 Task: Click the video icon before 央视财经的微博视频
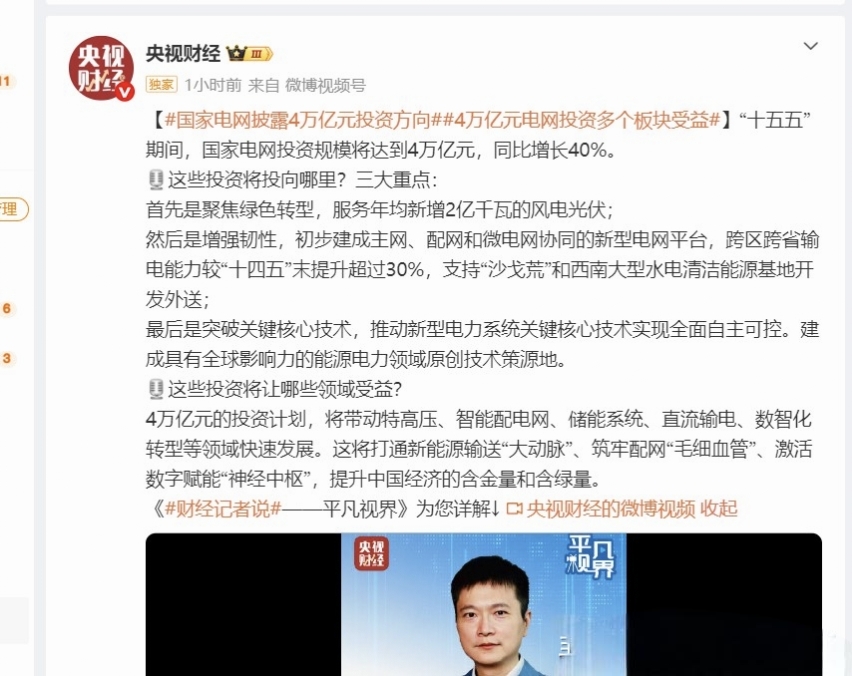[x=514, y=509]
